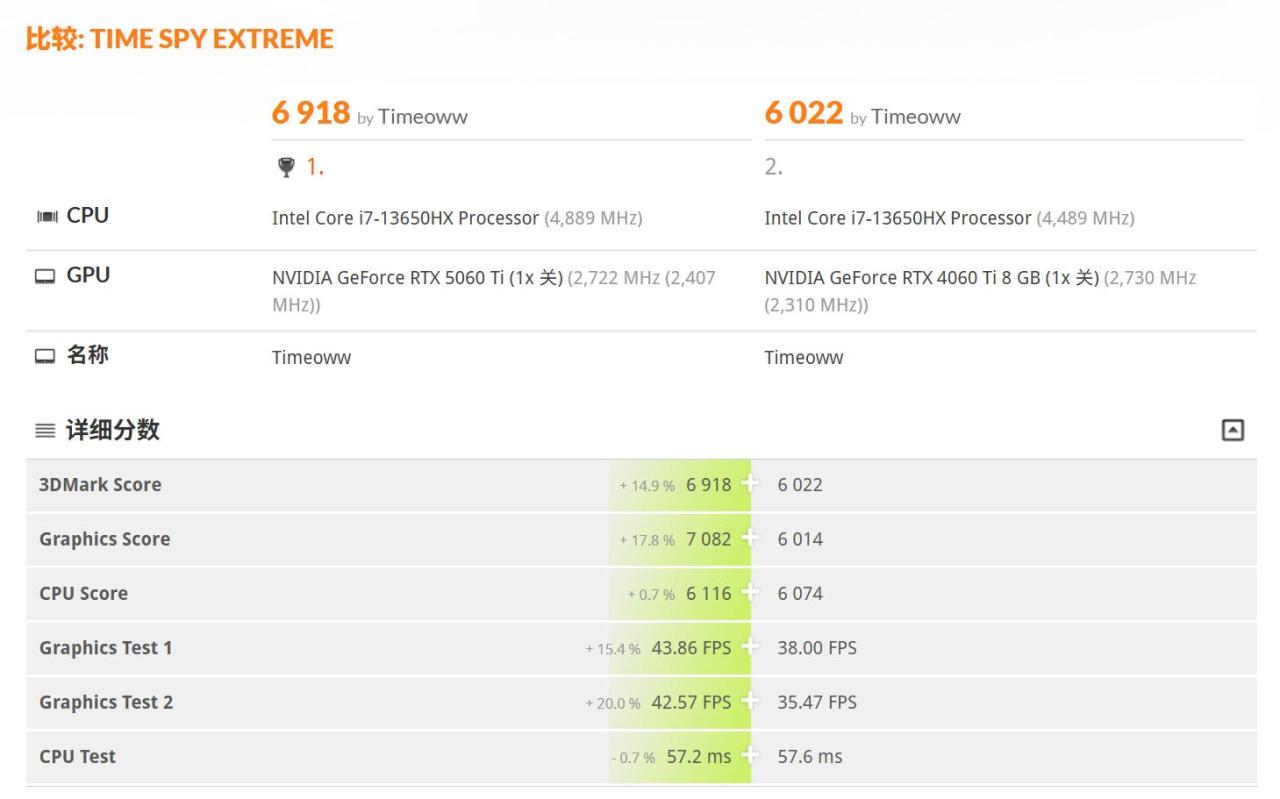Open the 6 022 score result
Screen dimensions: 1280x799
[x=803, y=113]
